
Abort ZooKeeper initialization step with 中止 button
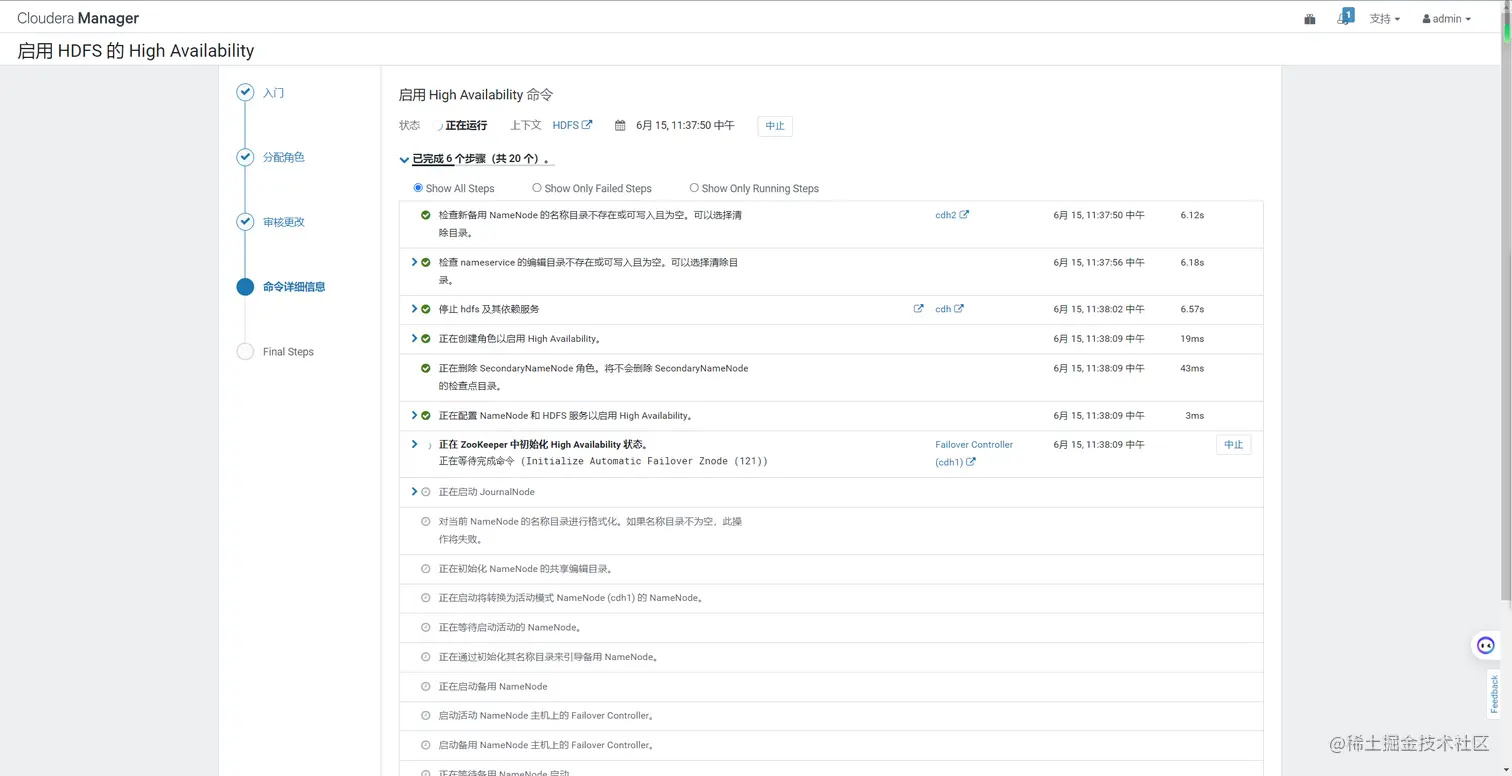[1233, 445]
